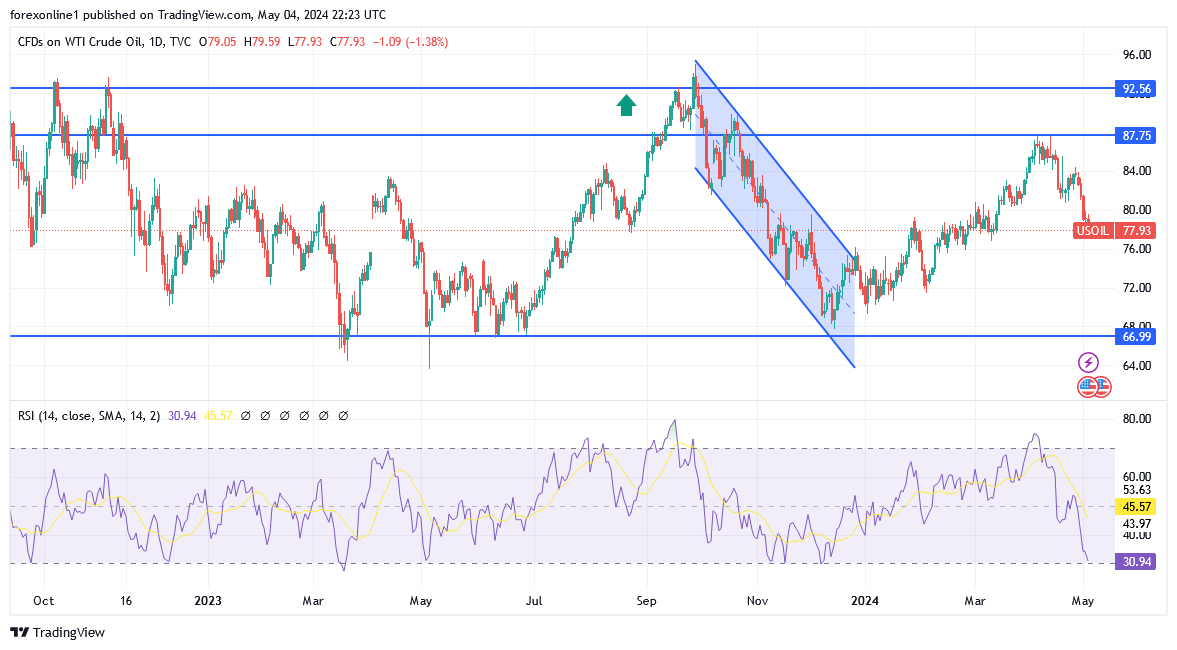Click the blue 92.56 price label
Viewport: 1177px width, 650px height.
pyautogui.click(x=1136, y=89)
